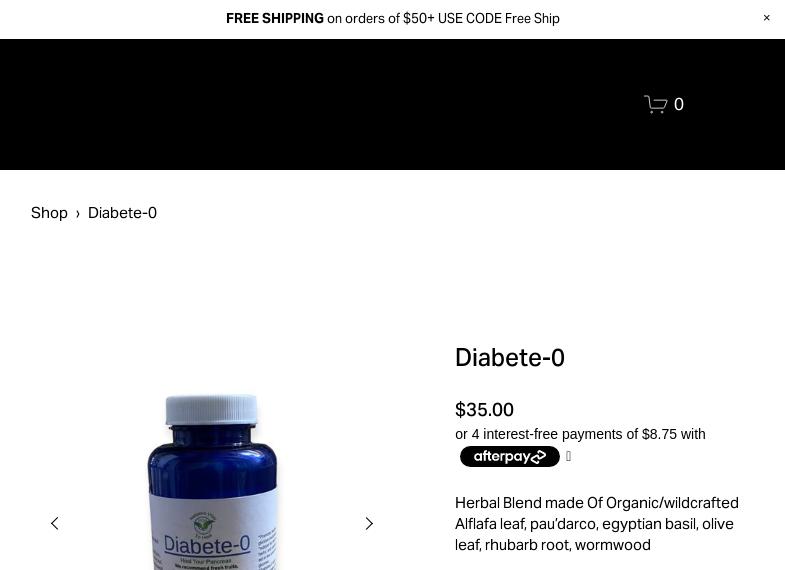Show the previous product image
785x570 pixels.
pos(55,523)
